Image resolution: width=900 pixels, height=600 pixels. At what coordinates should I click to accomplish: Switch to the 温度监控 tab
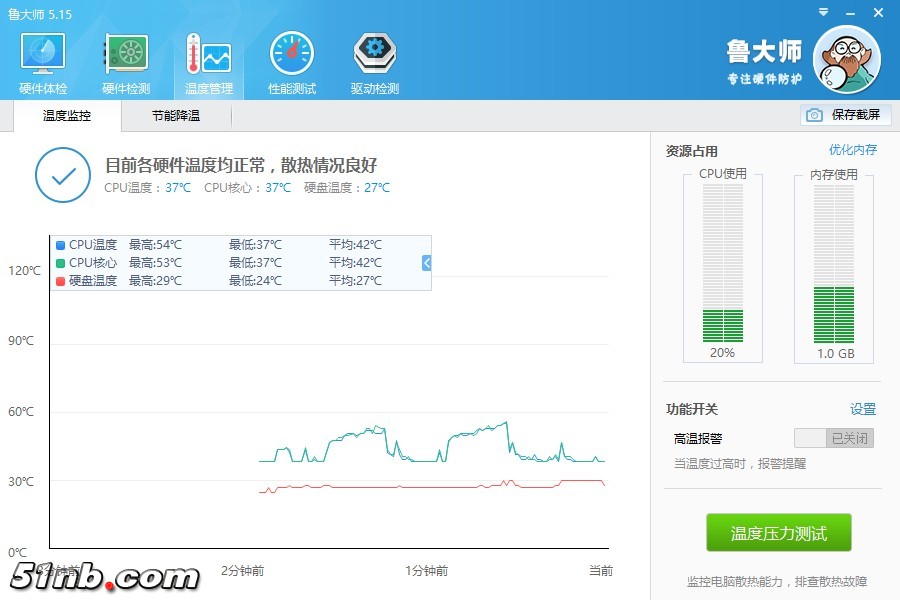(x=67, y=116)
